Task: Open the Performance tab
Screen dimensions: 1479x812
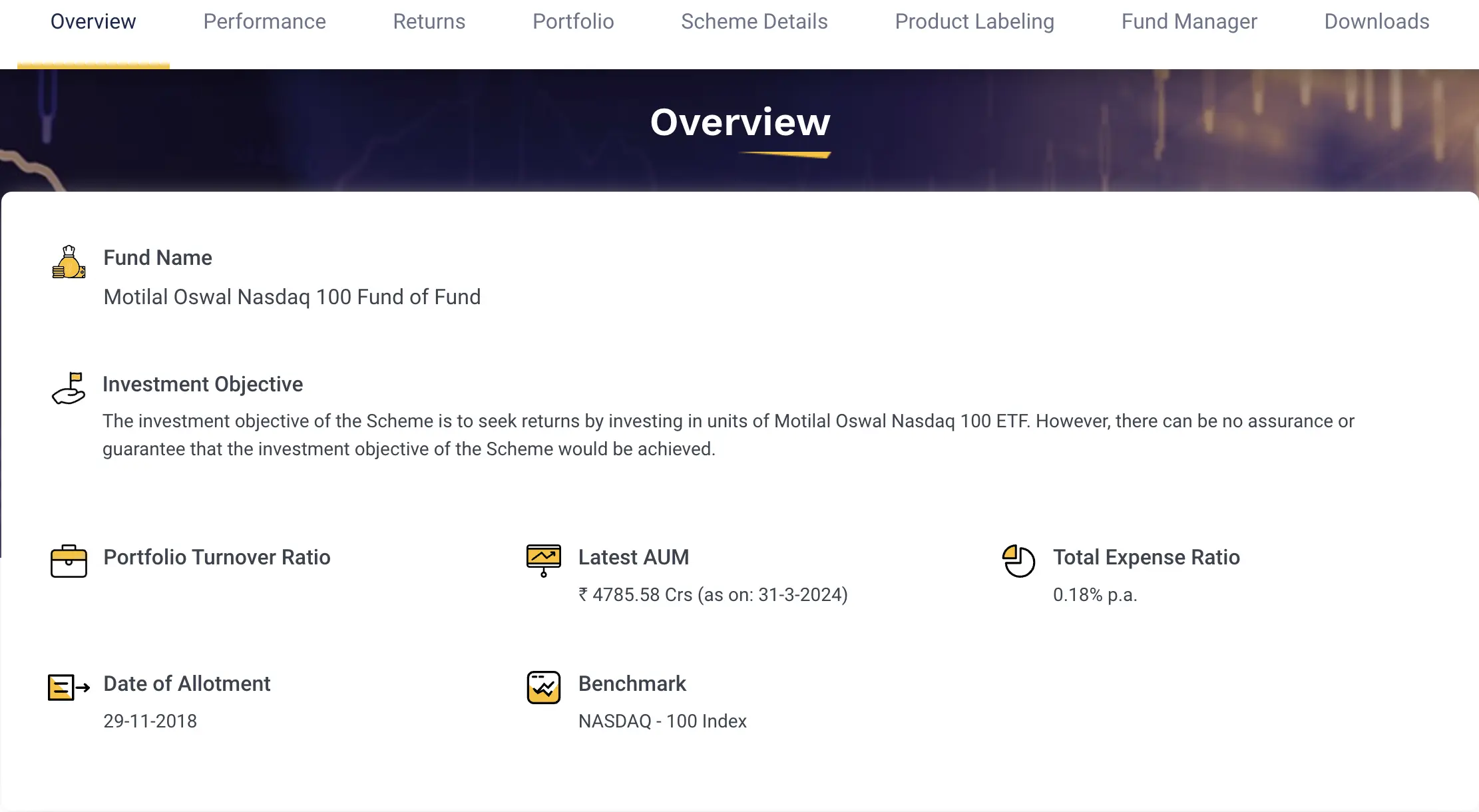Action: coord(264,21)
